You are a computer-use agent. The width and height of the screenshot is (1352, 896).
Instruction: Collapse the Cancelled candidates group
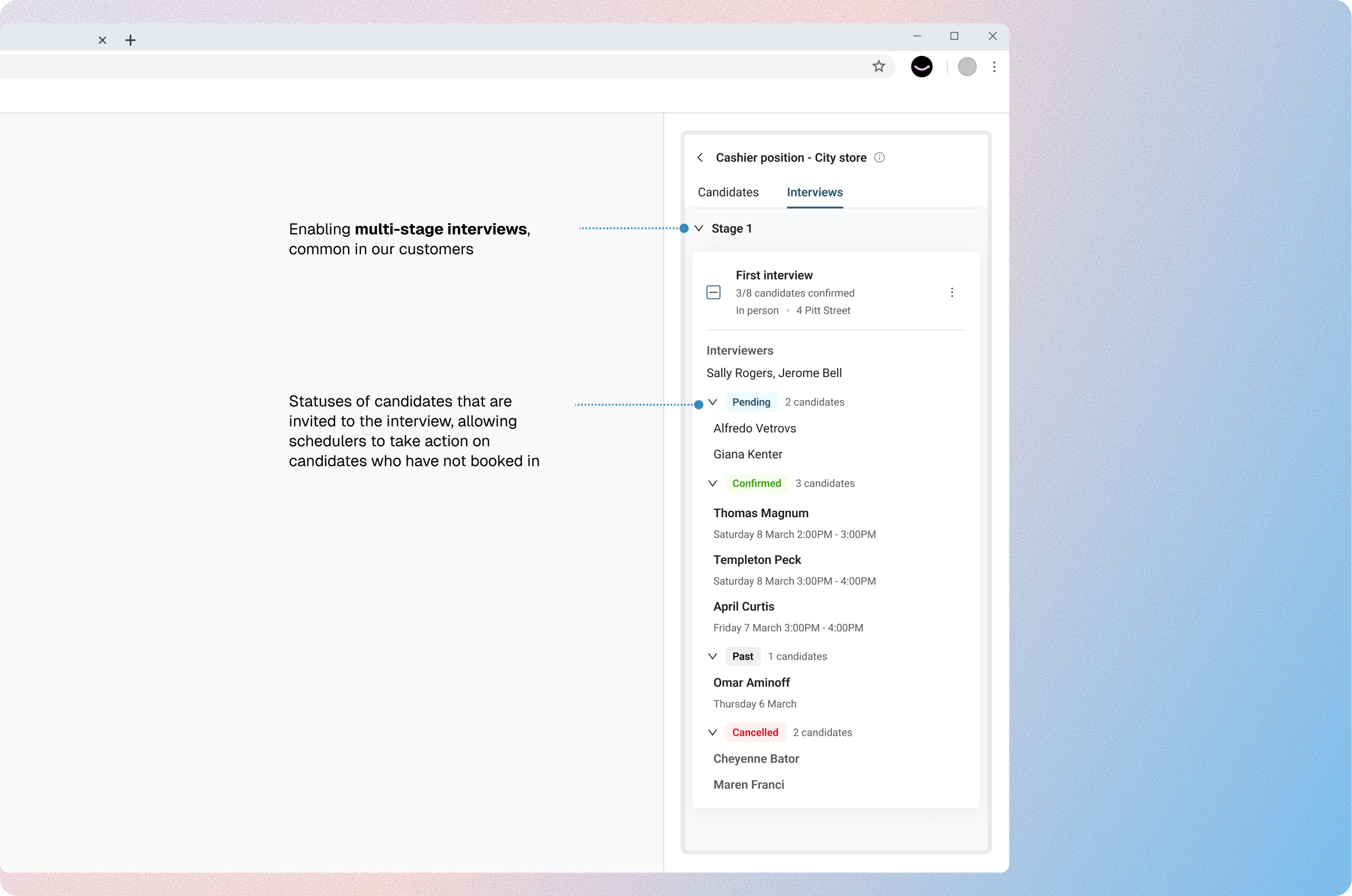coord(713,732)
